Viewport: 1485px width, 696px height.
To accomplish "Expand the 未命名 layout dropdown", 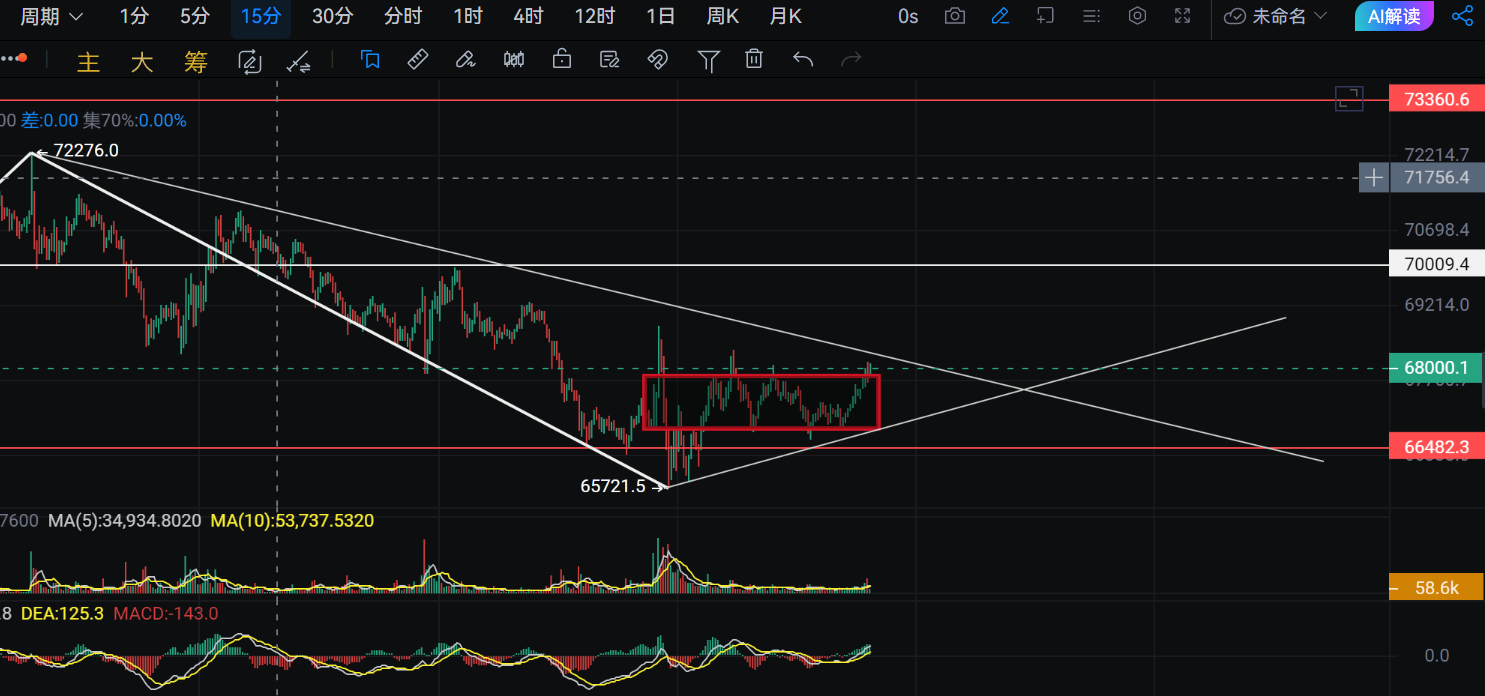I will point(1276,16).
